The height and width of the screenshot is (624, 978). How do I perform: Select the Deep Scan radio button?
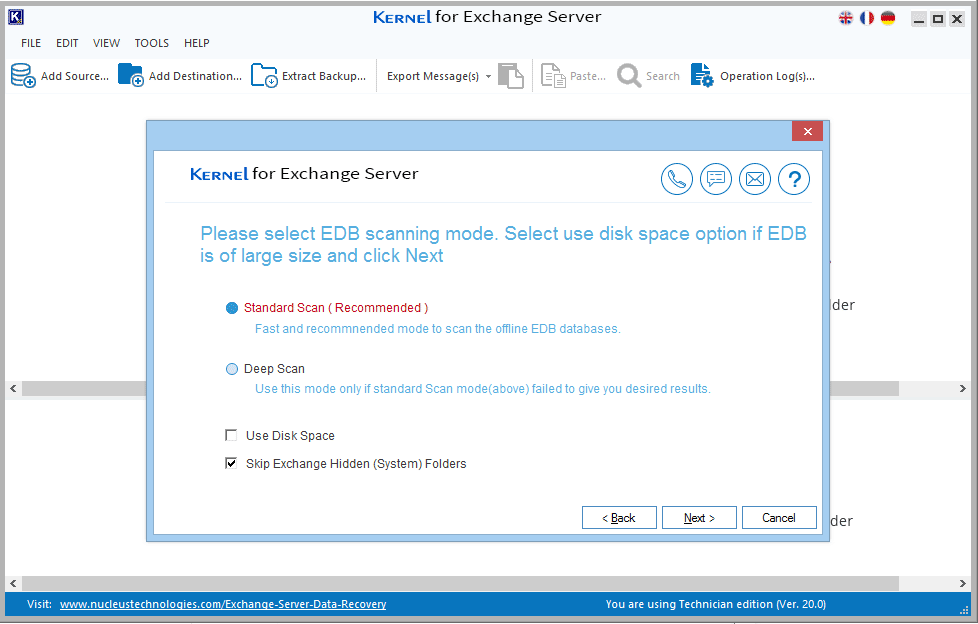(232, 369)
